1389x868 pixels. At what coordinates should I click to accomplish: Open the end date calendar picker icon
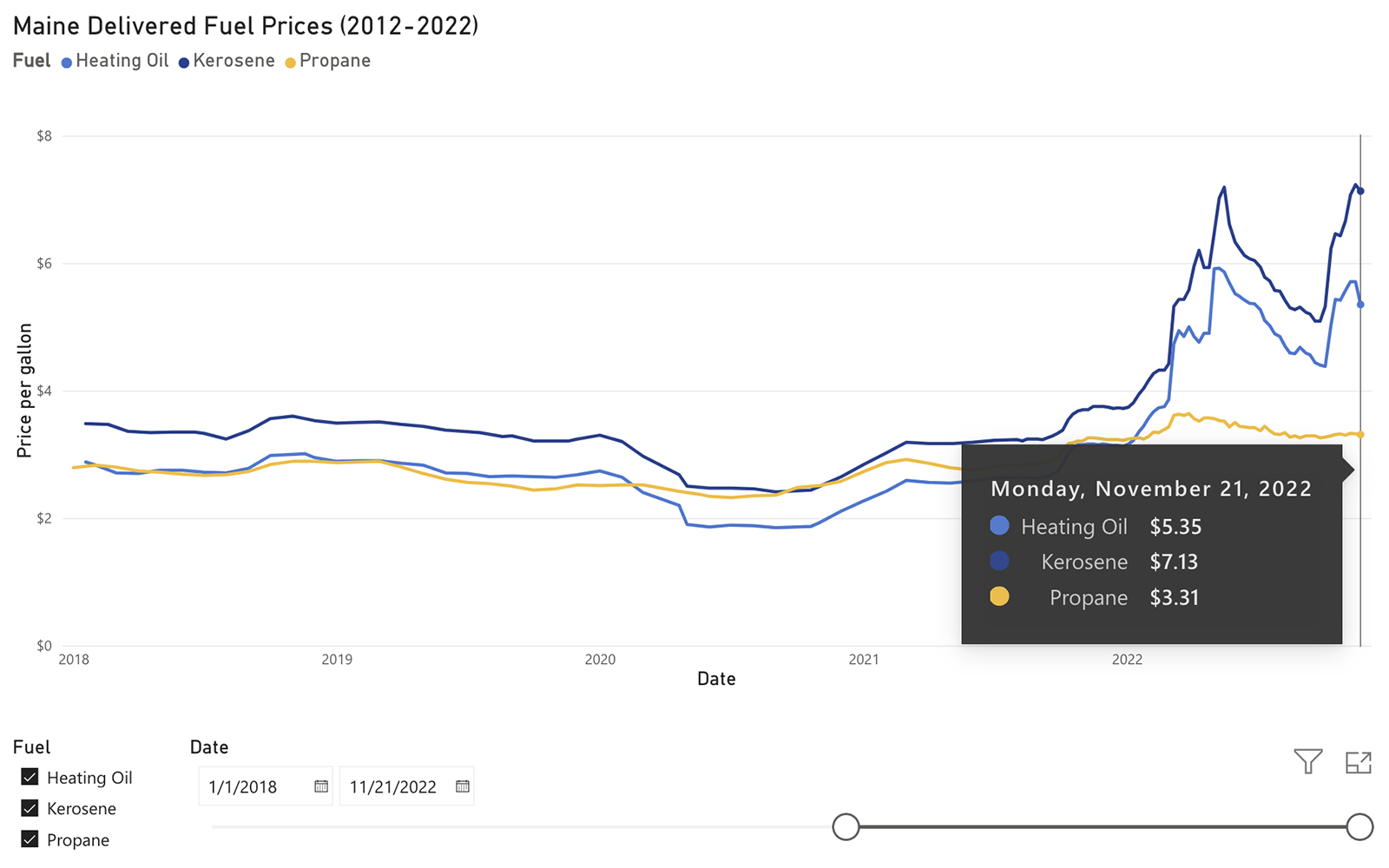(463, 786)
